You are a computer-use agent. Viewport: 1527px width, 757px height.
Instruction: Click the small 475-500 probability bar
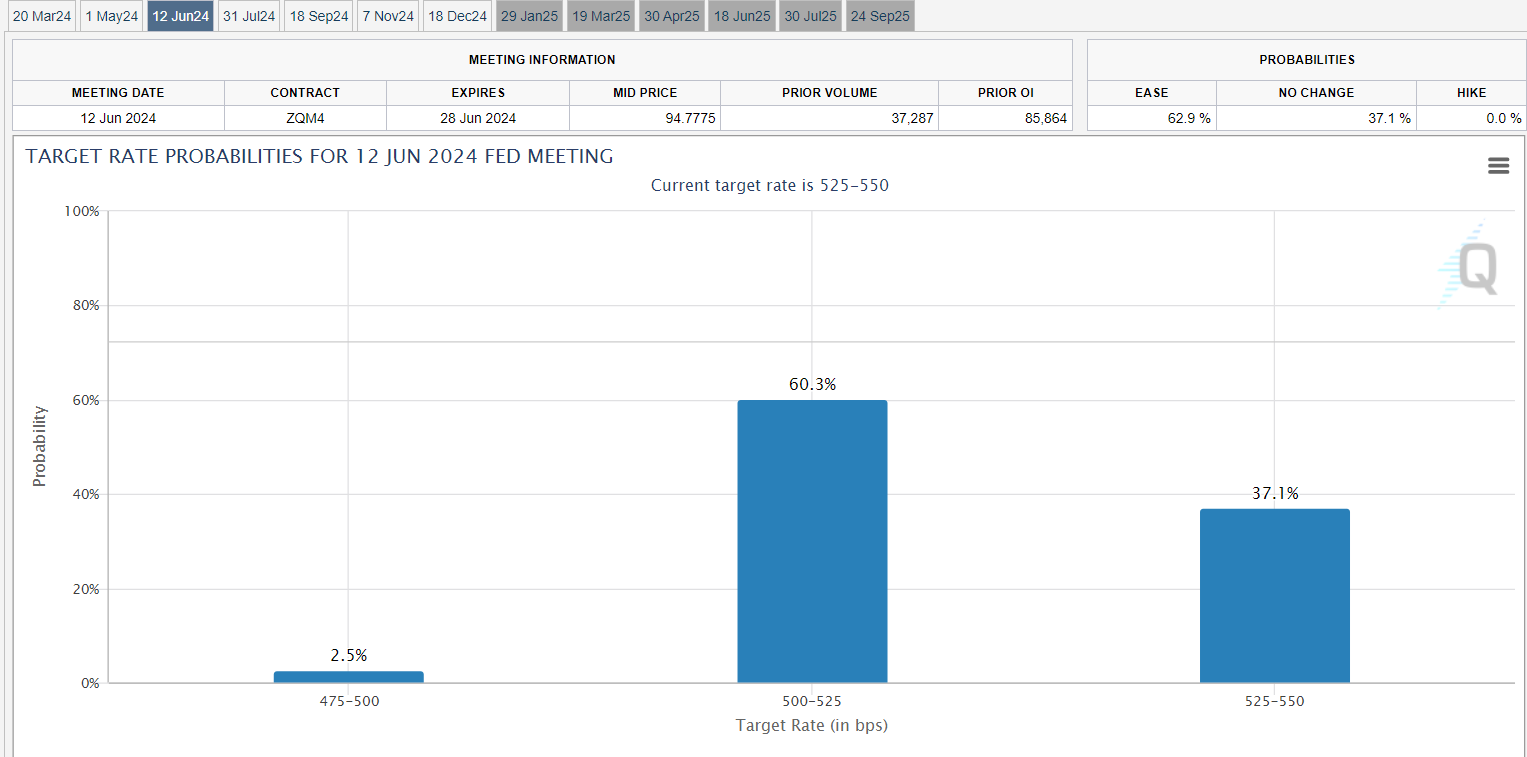pyautogui.click(x=348, y=677)
